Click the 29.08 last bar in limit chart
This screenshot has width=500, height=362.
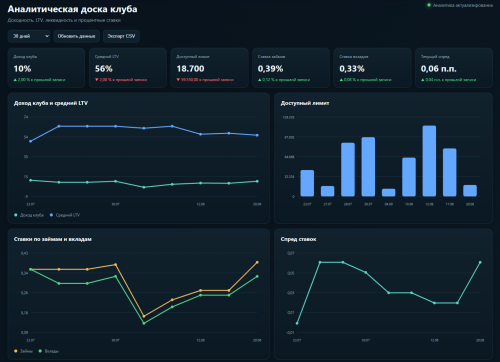(x=470, y=191)
